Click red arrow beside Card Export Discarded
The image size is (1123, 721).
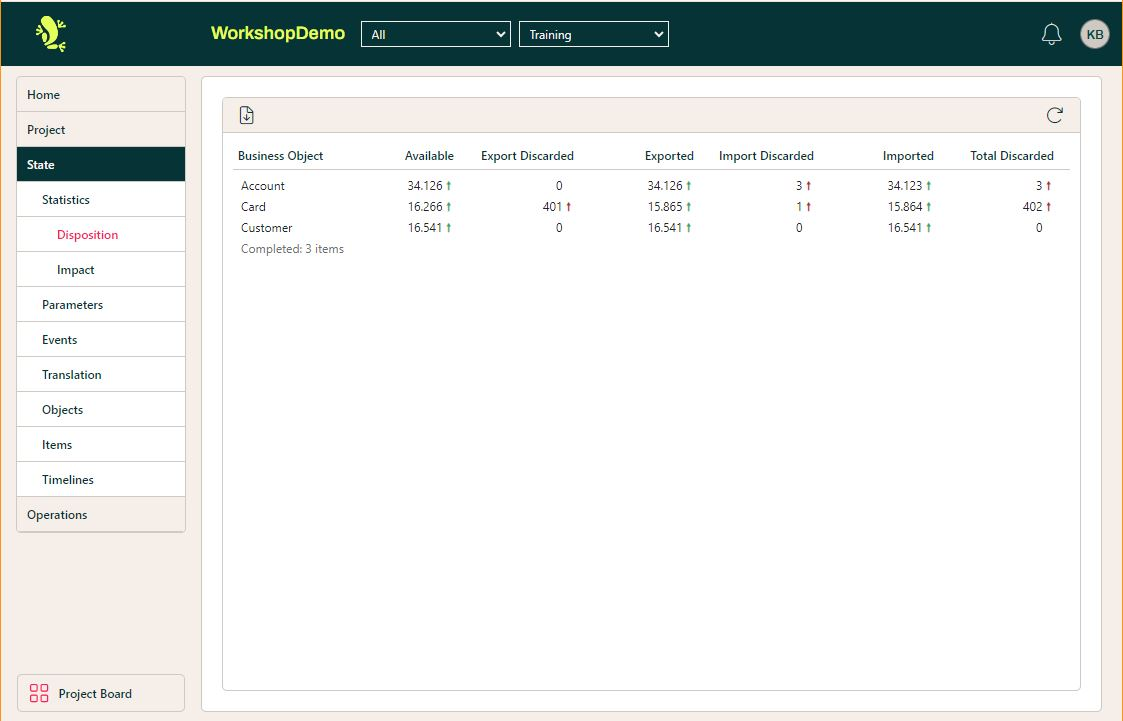(569, 207)
